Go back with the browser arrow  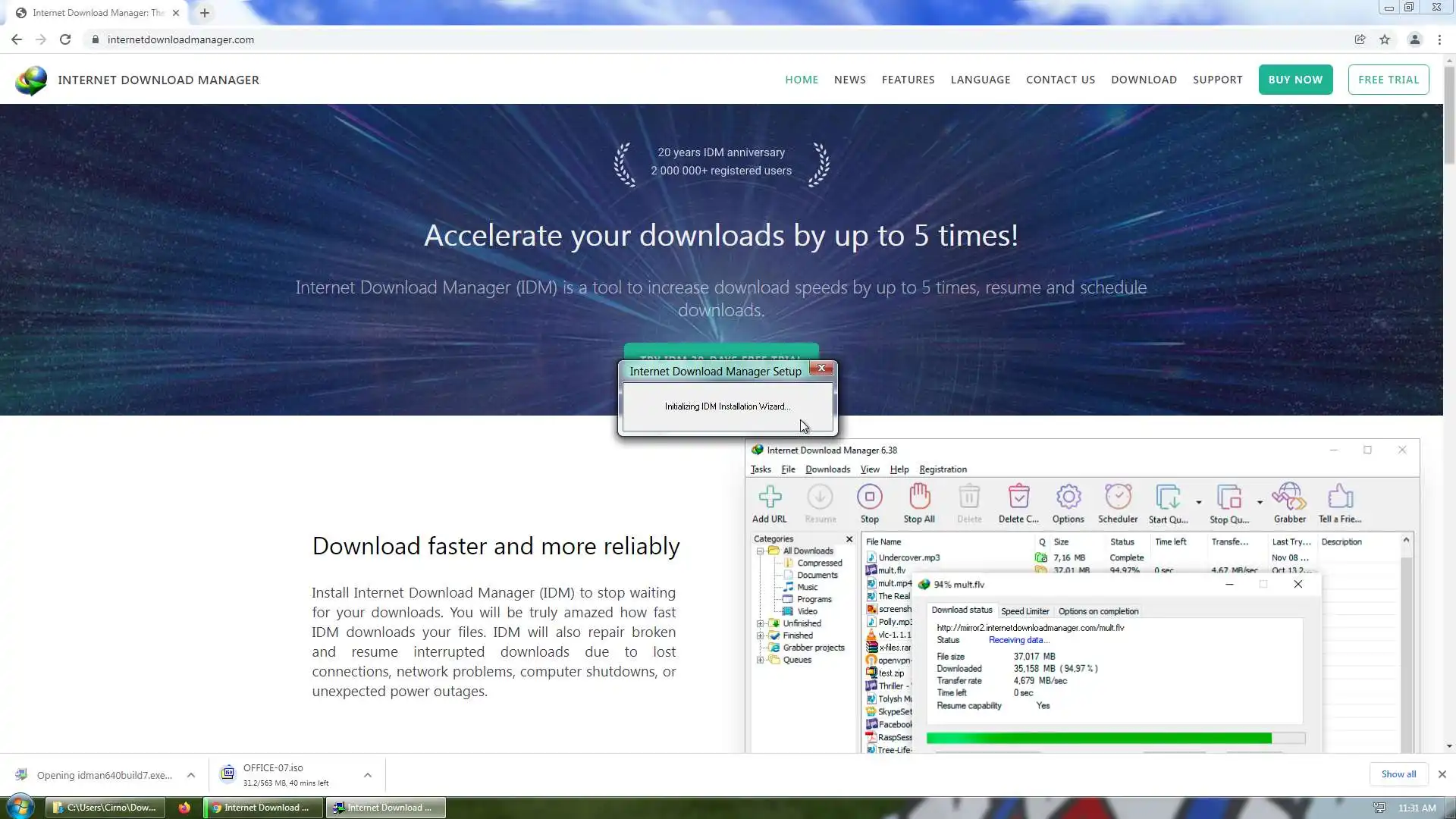(17, 39)
